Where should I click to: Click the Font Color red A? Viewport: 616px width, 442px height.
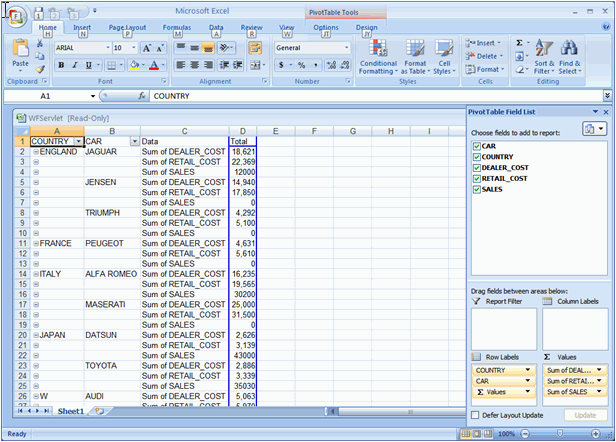click(154, 65)
